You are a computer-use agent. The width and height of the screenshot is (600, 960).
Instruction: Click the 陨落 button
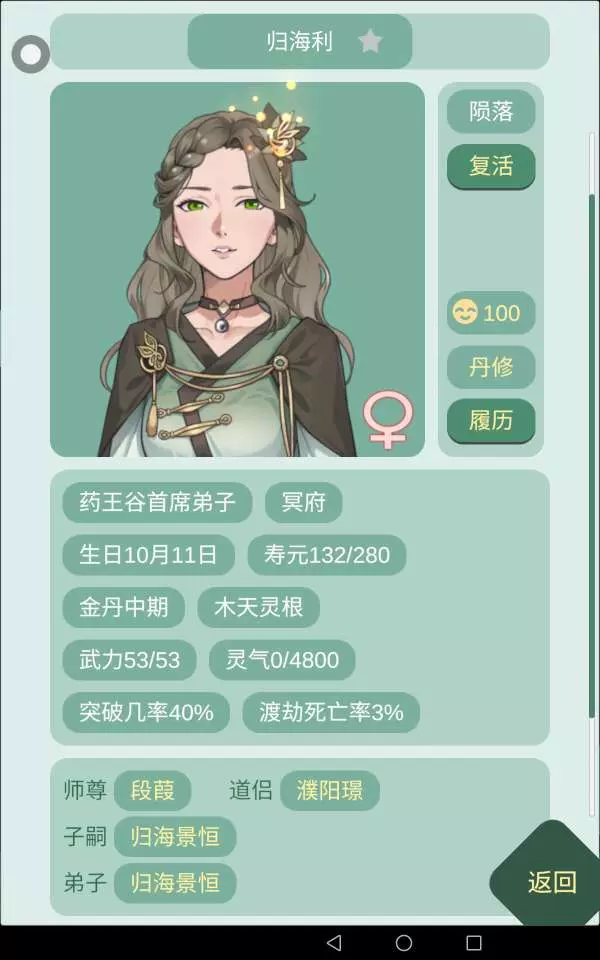(491, 111)
